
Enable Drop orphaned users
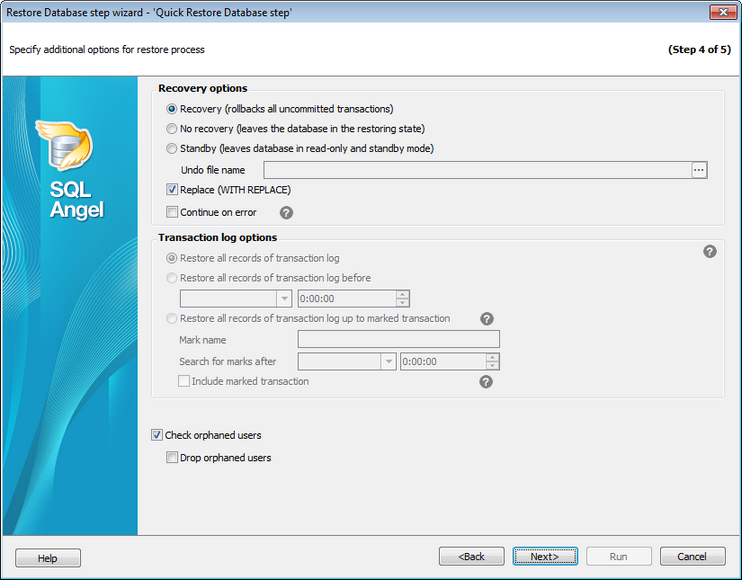click(172, 457)
